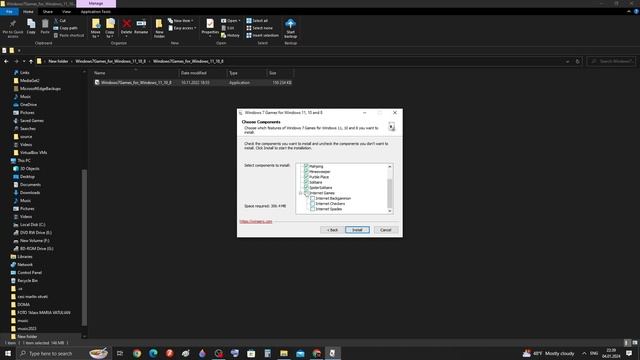This screenshot has height=360, width=640.
Task: Click the components list scrollbar thumb
Action: click(389, 193)
